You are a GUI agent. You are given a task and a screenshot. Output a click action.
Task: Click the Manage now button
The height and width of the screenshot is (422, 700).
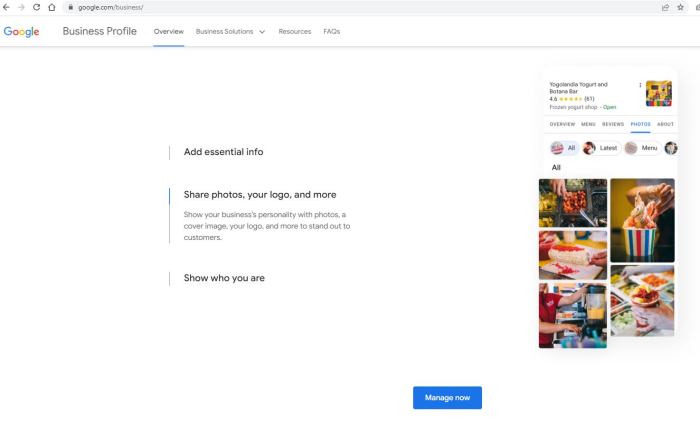coord(447,398)
